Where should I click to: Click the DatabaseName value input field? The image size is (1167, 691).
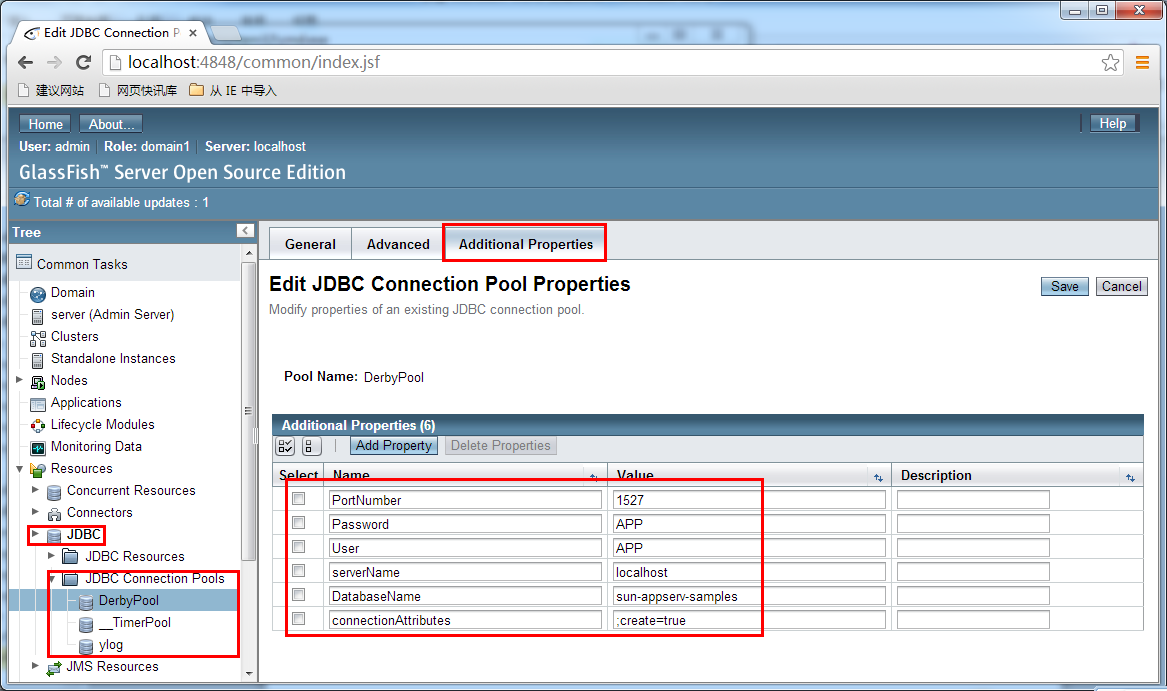coord(749,596)
